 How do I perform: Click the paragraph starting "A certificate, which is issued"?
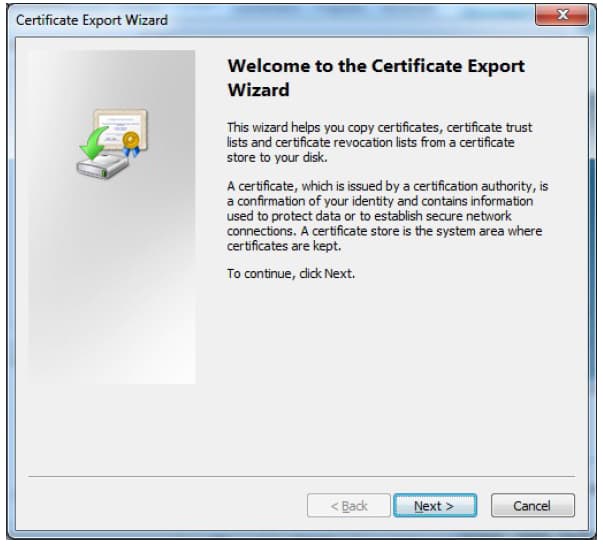point(388,216)
